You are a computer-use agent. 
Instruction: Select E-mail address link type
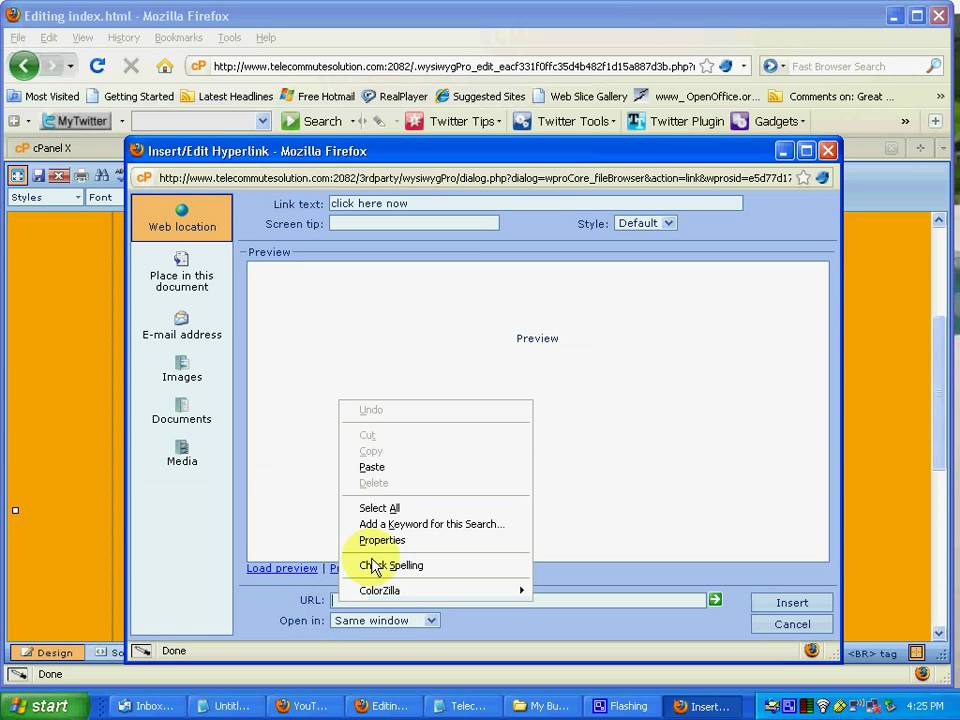182,325
